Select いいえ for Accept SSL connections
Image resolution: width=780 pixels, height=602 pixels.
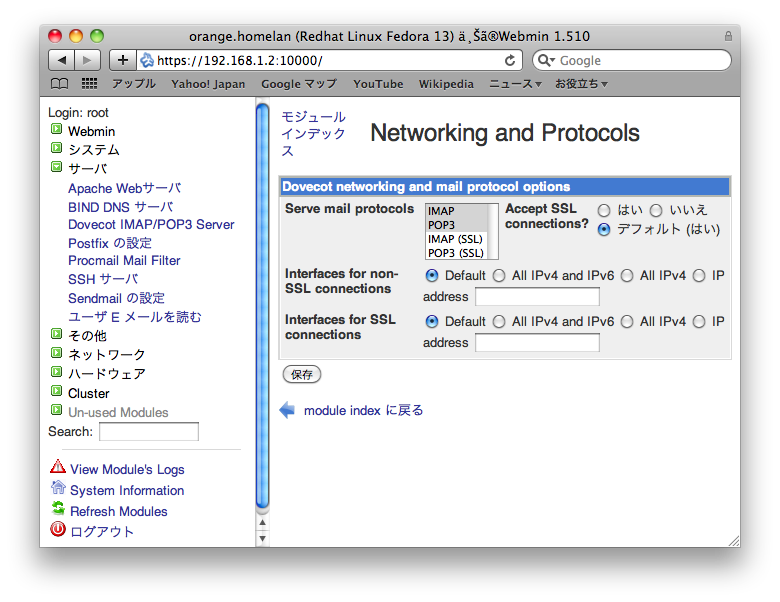point(656,210)
